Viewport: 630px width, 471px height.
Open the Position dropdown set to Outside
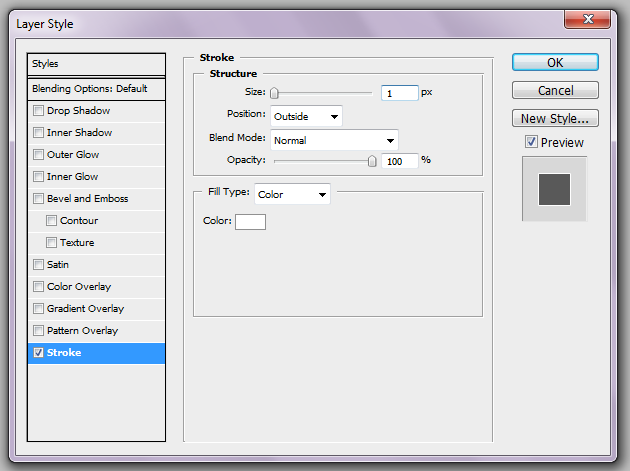click(x=306, y=116)
